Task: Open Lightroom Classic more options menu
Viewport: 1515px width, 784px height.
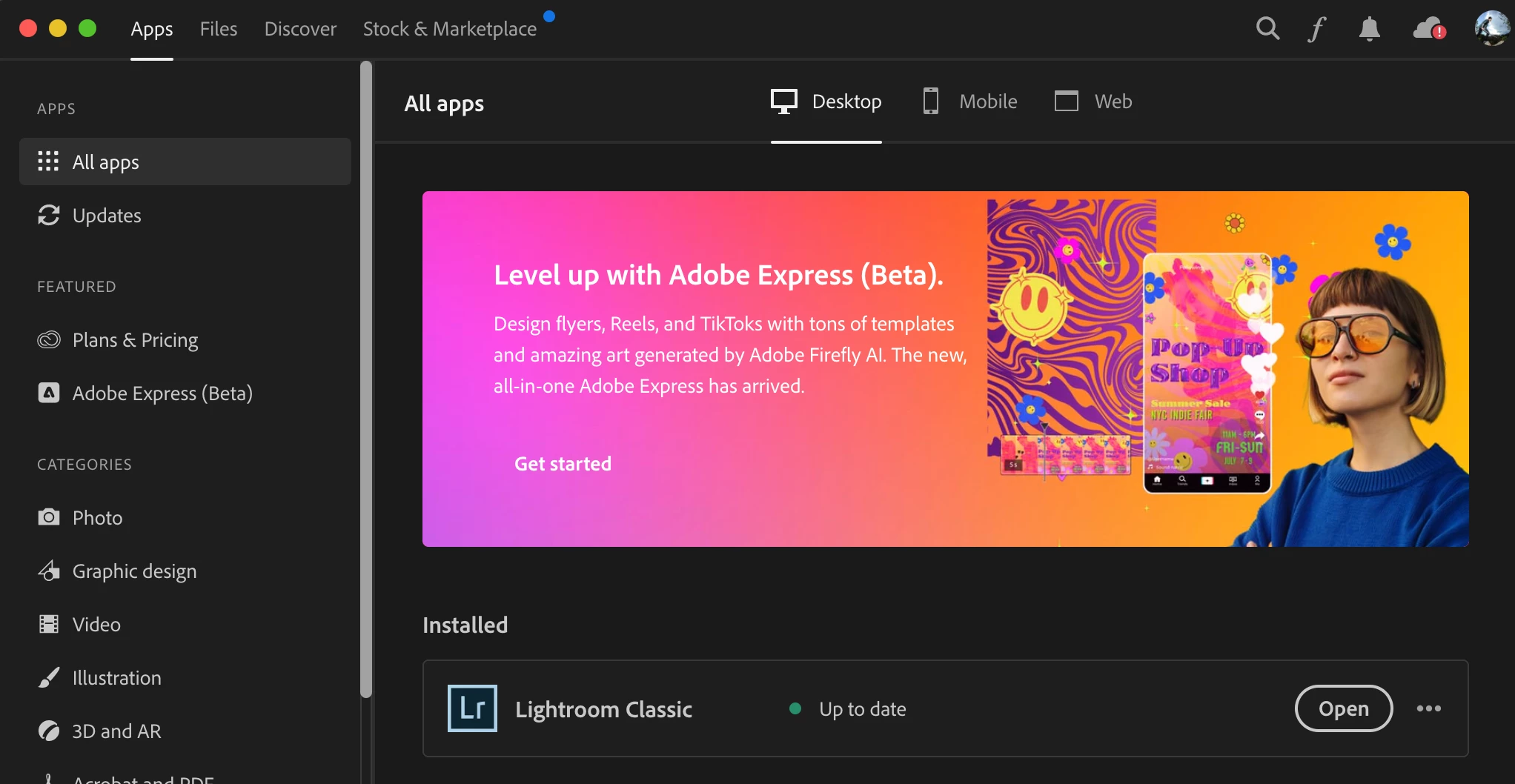Action: (x=1428, y=708)
